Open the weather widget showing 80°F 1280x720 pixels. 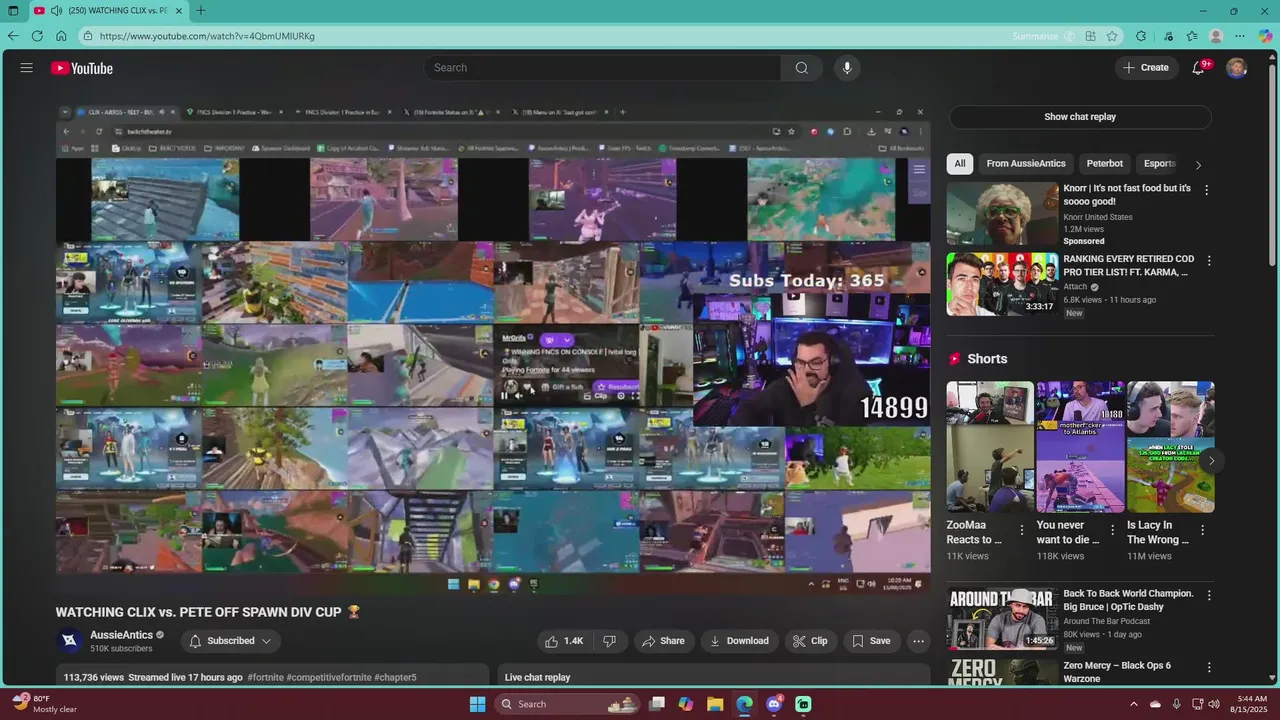pos(44,704)
